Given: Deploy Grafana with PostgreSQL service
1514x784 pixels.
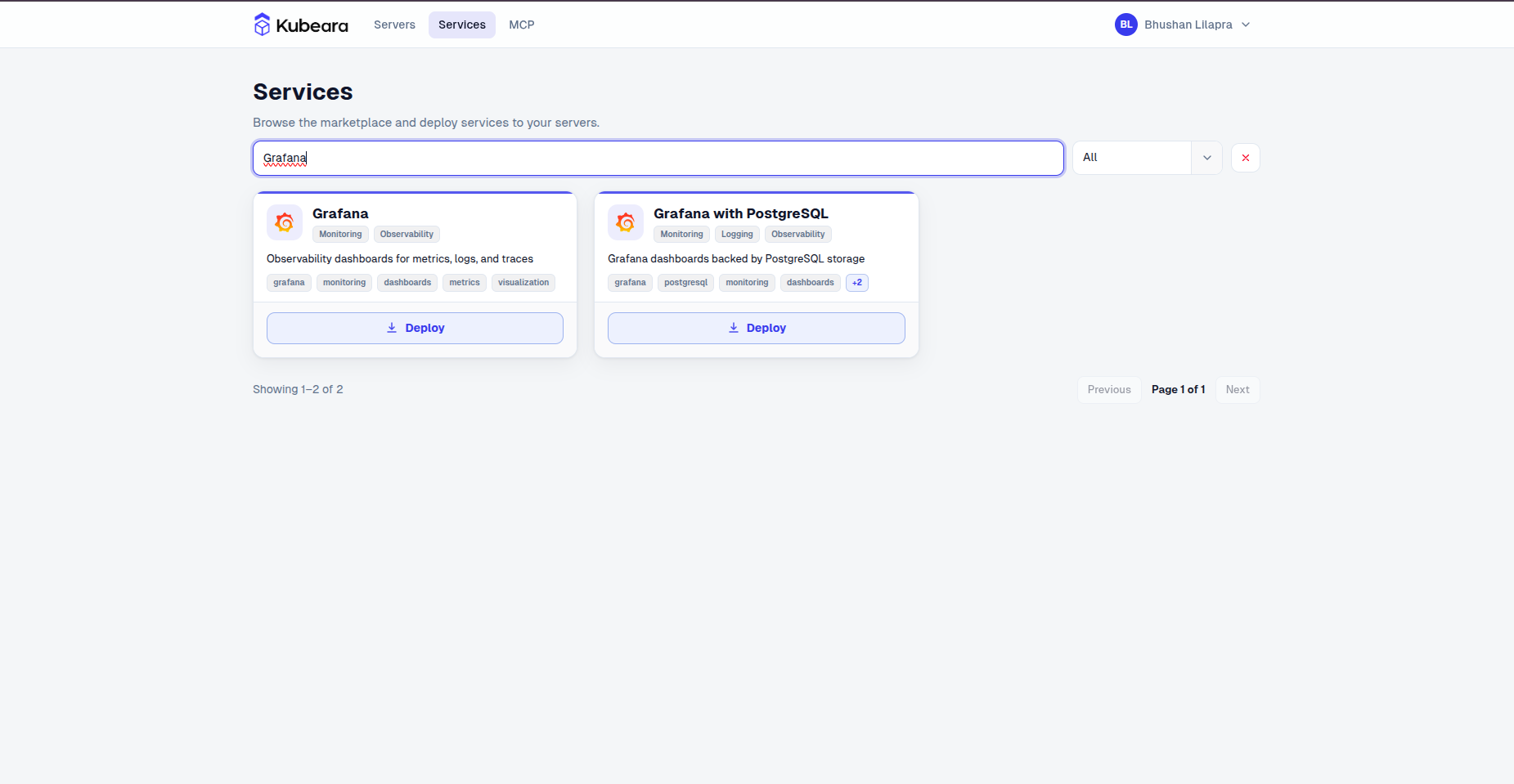Looking at the screenshot, I should [x=757, y=328].
